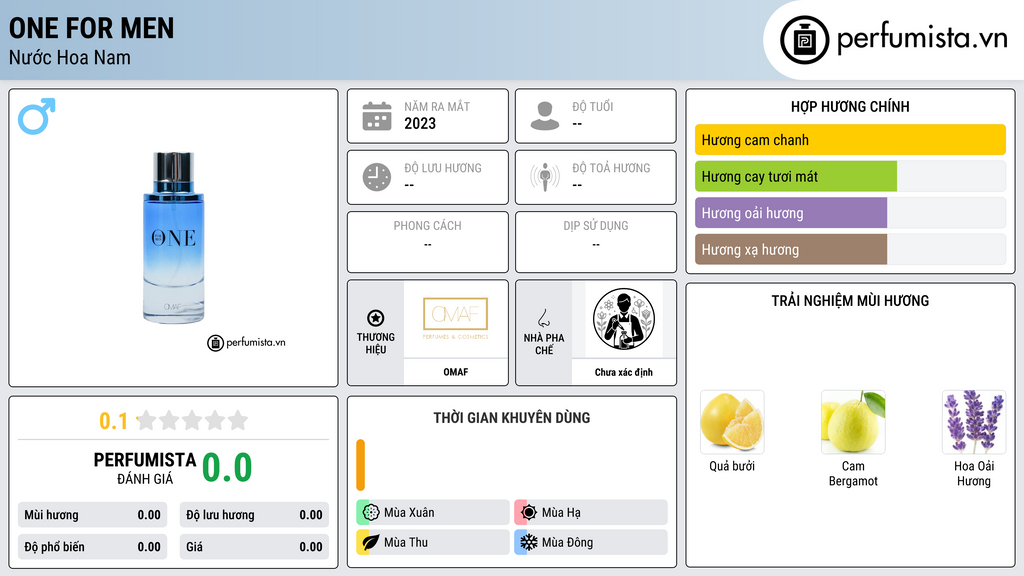
Task: Click the HỢP HƯƠNG CHÍNH heading
Action: point(850,106)
